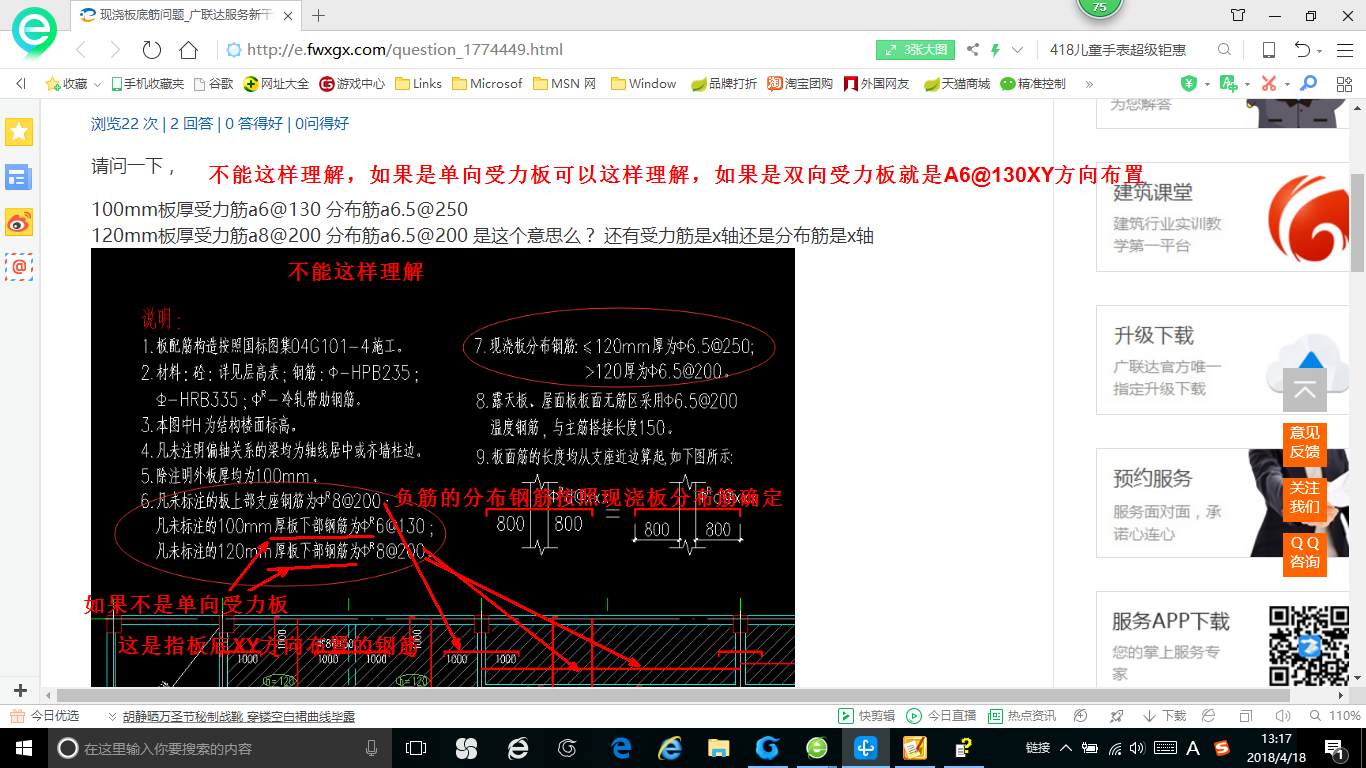Open the sidebar news feed icon
Image resolution: width=1366 pixels, height=768 pixels.
coord(19,178)
